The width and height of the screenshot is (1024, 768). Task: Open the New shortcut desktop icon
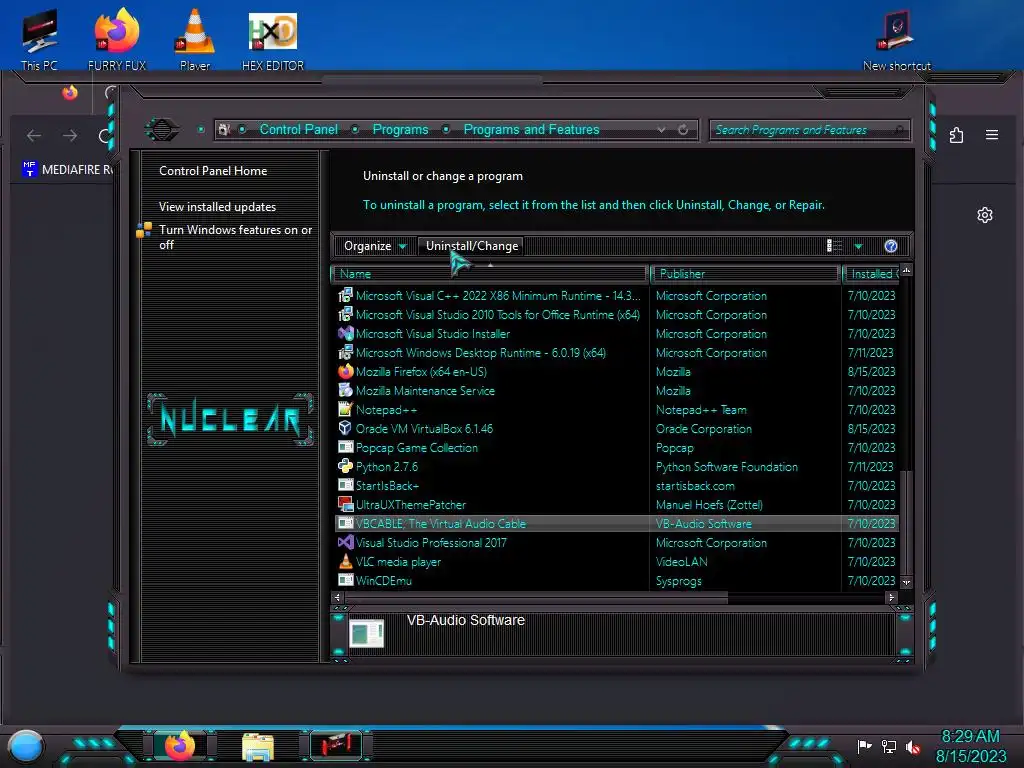pos(897,39)
